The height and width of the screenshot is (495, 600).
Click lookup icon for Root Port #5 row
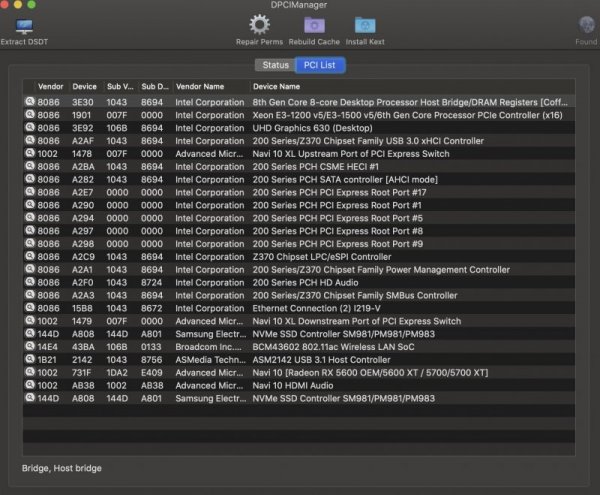[30, 217]
